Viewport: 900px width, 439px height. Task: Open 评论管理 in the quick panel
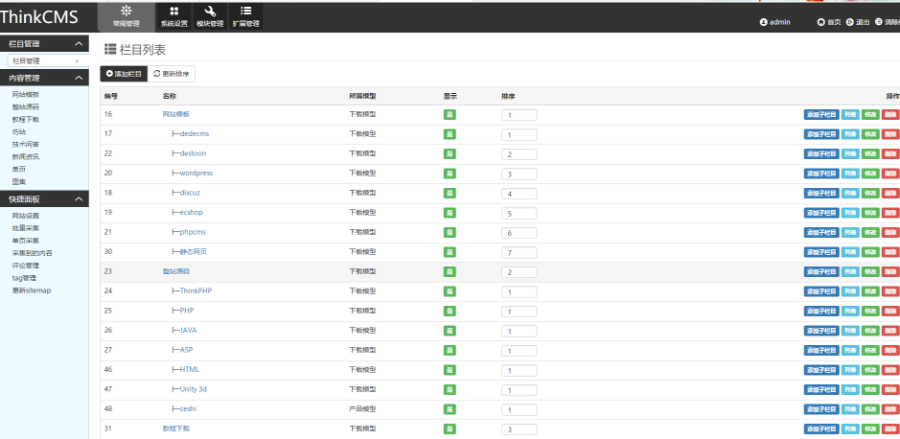coord(26,266)
